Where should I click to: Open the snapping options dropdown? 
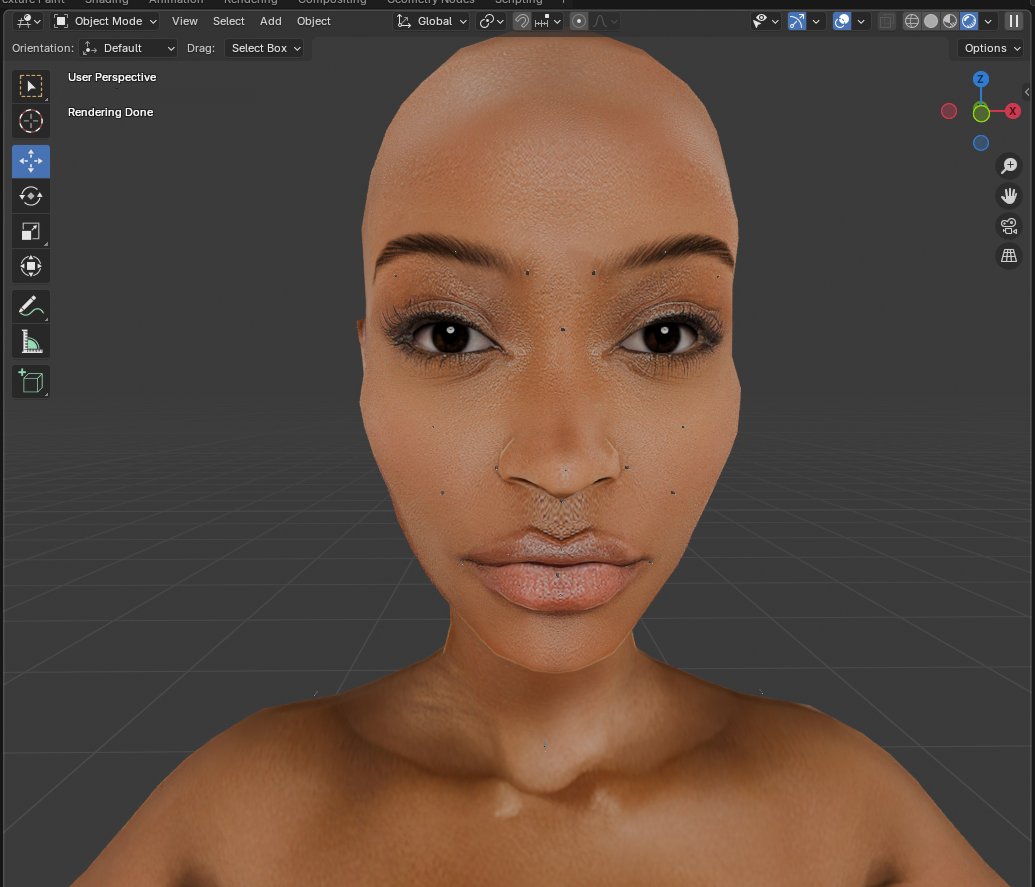tap(548, 21)
